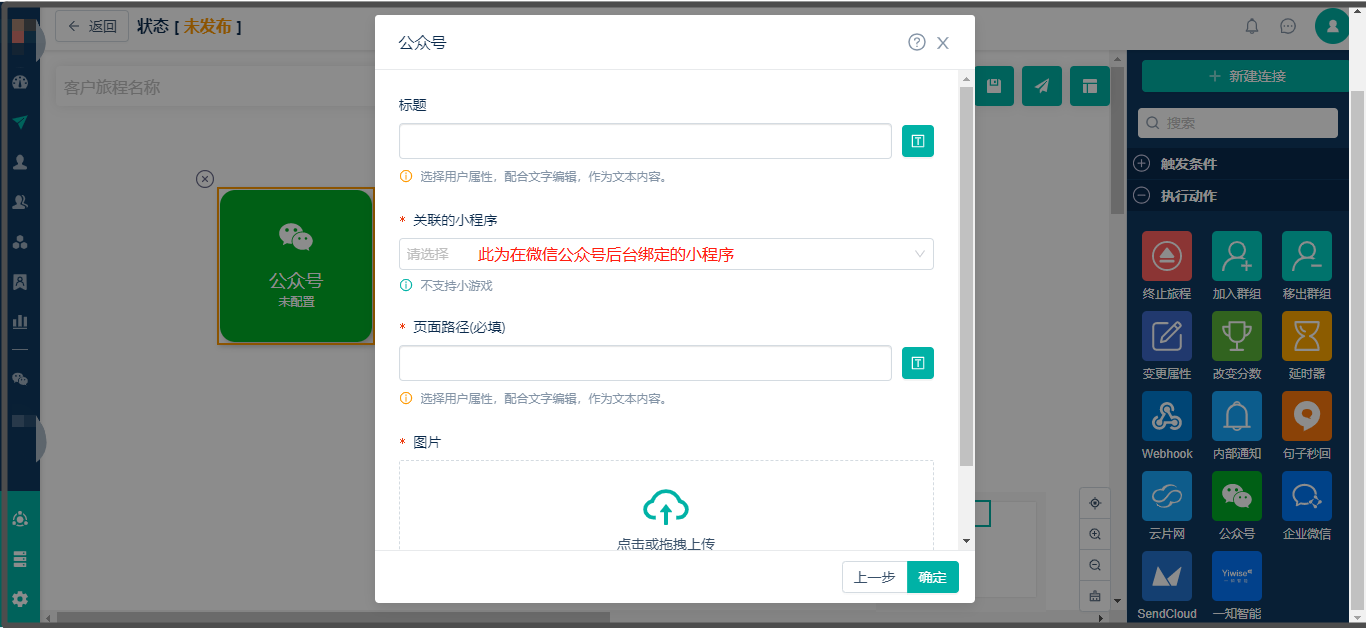Open the database server icon in the sidebar
The height and width of the screenshot is (628, 1366).
coord(20,559)
